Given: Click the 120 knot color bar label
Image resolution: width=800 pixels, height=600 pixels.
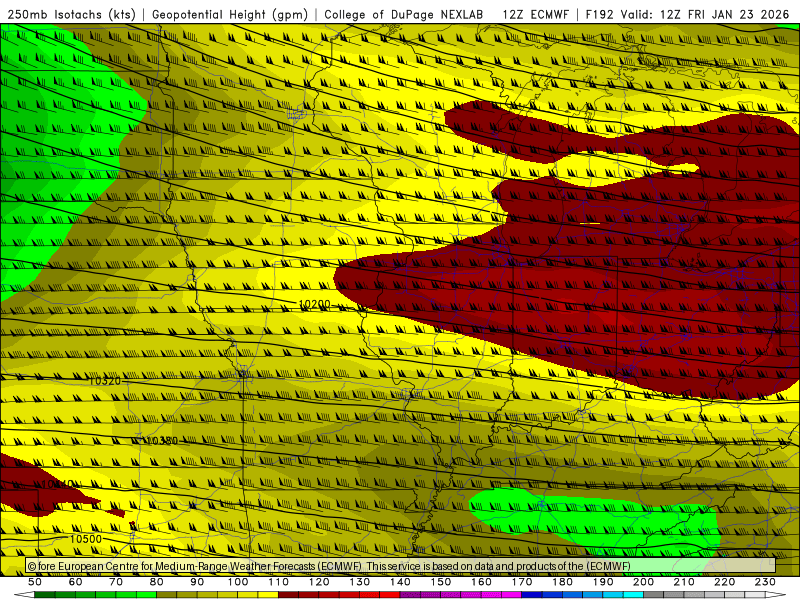Looking at the screenshot, I should coord(319,582).
